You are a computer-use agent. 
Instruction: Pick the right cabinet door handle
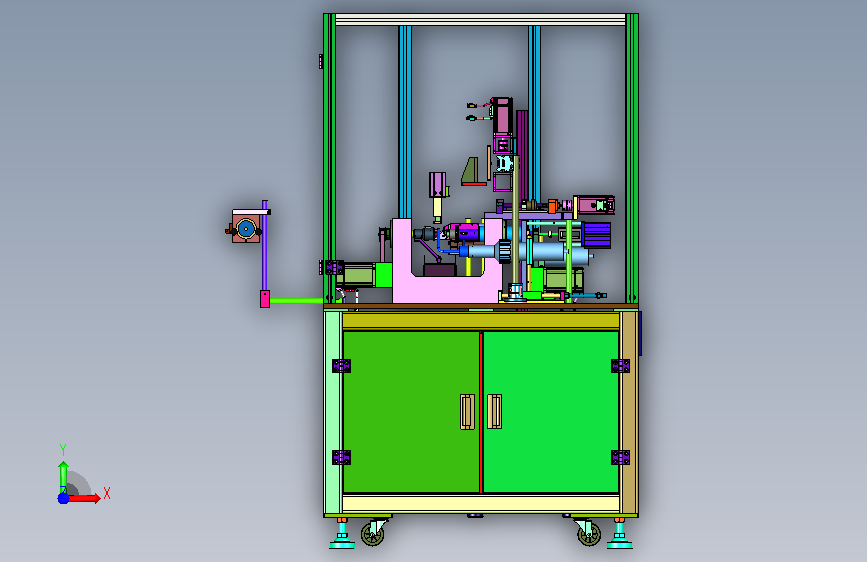[494, 411]
